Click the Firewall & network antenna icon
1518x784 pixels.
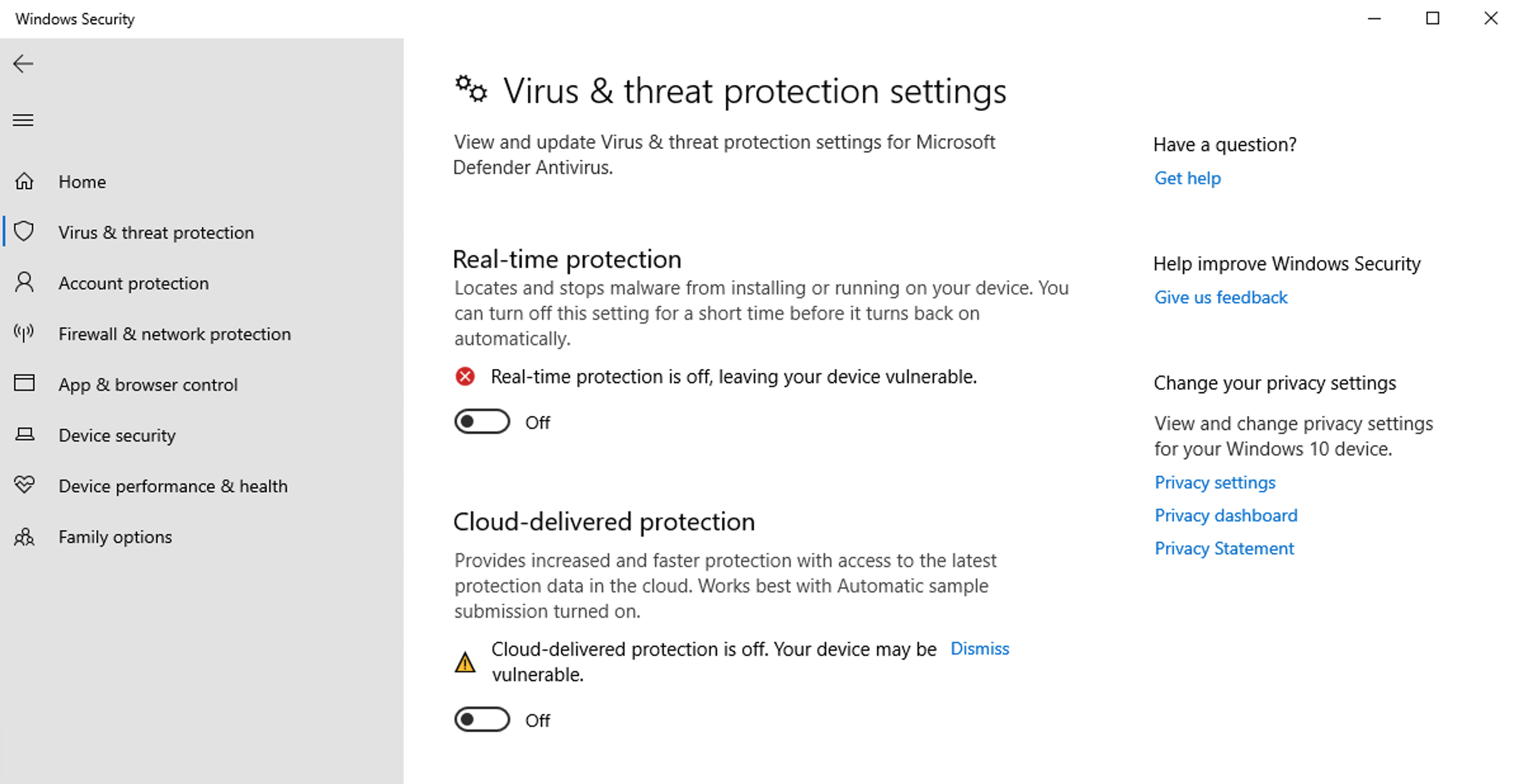tap(24, 333)
